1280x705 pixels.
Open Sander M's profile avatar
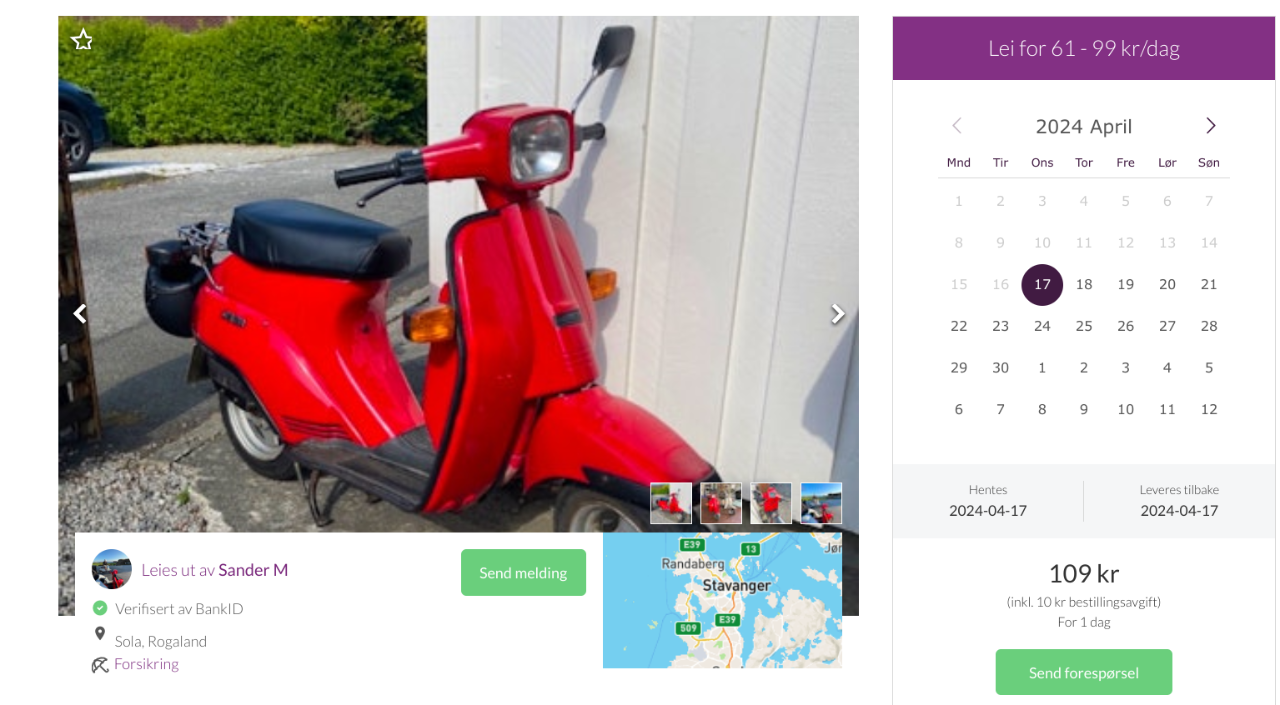click(x=112, y=569)
